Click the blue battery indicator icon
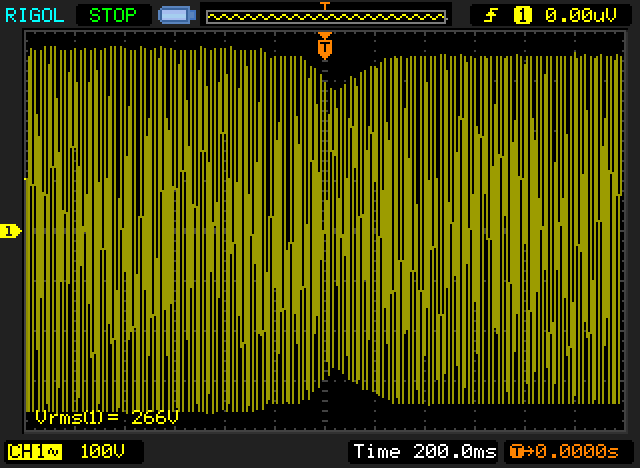The width and height of the screenshot is (640, 468). click(x=177, y=15)
